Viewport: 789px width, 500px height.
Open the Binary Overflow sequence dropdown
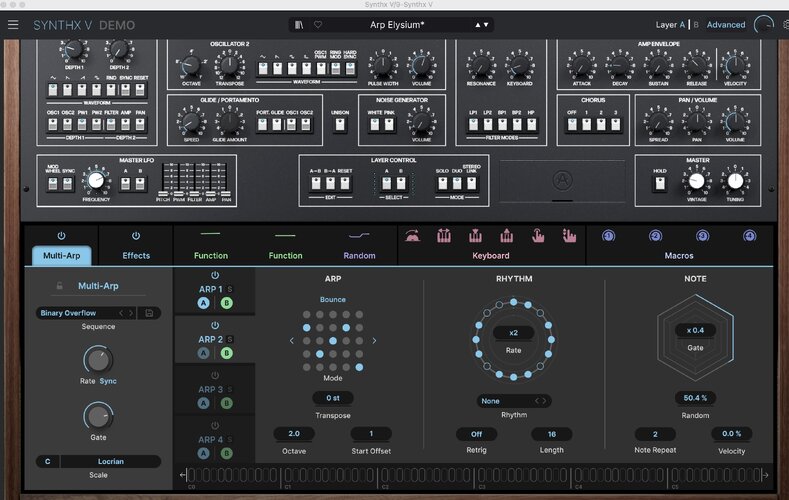[x=78, y=313]
